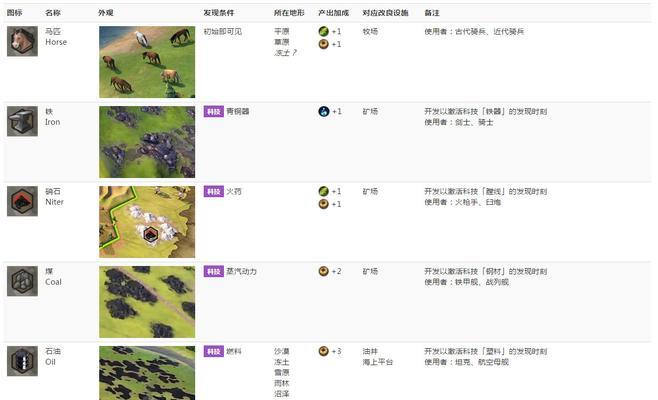Follow the 火药 technology link
This screenshot has height=400, width=658.
click(x=234, y=192)
